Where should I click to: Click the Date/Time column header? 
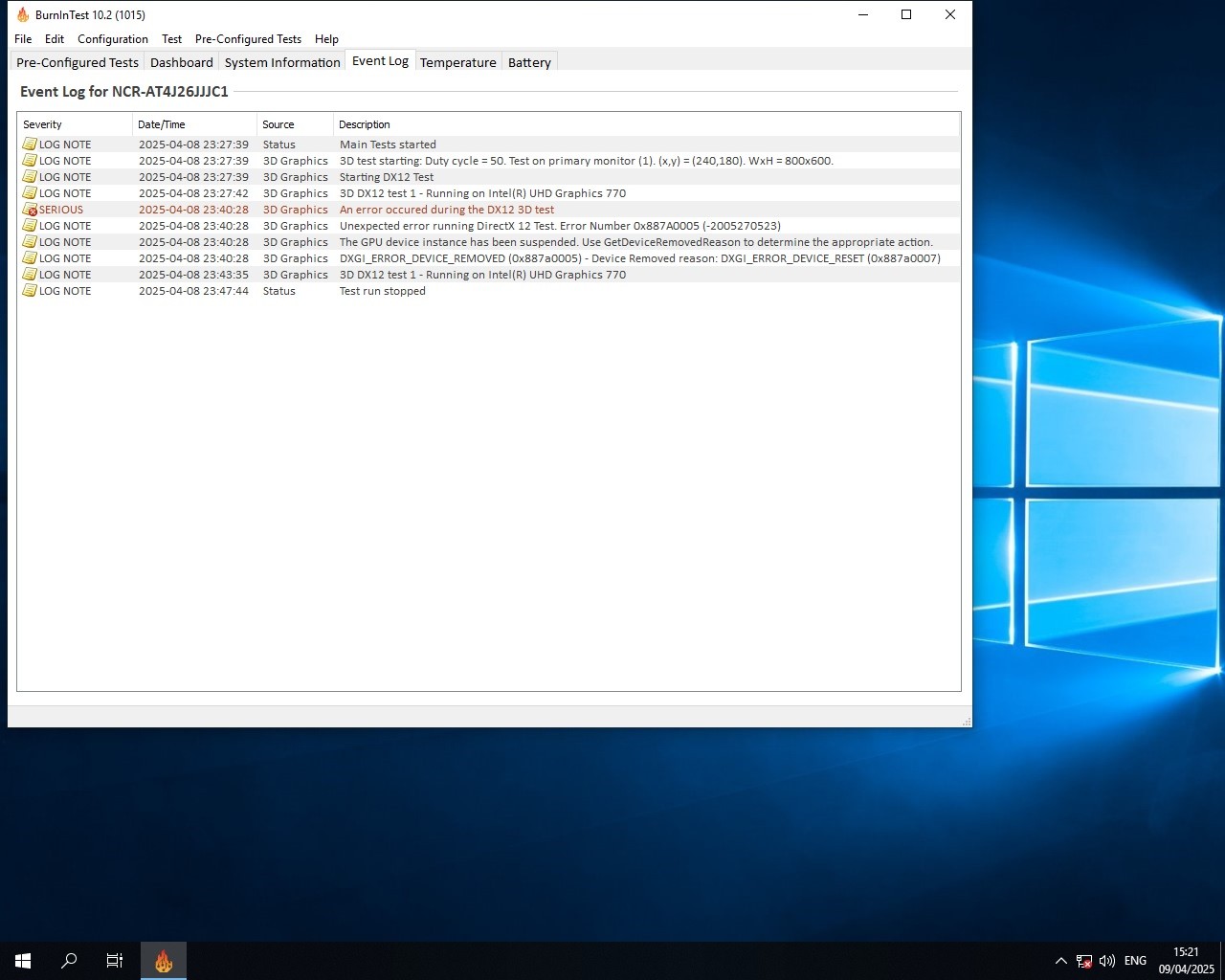(x=194, y=124)
